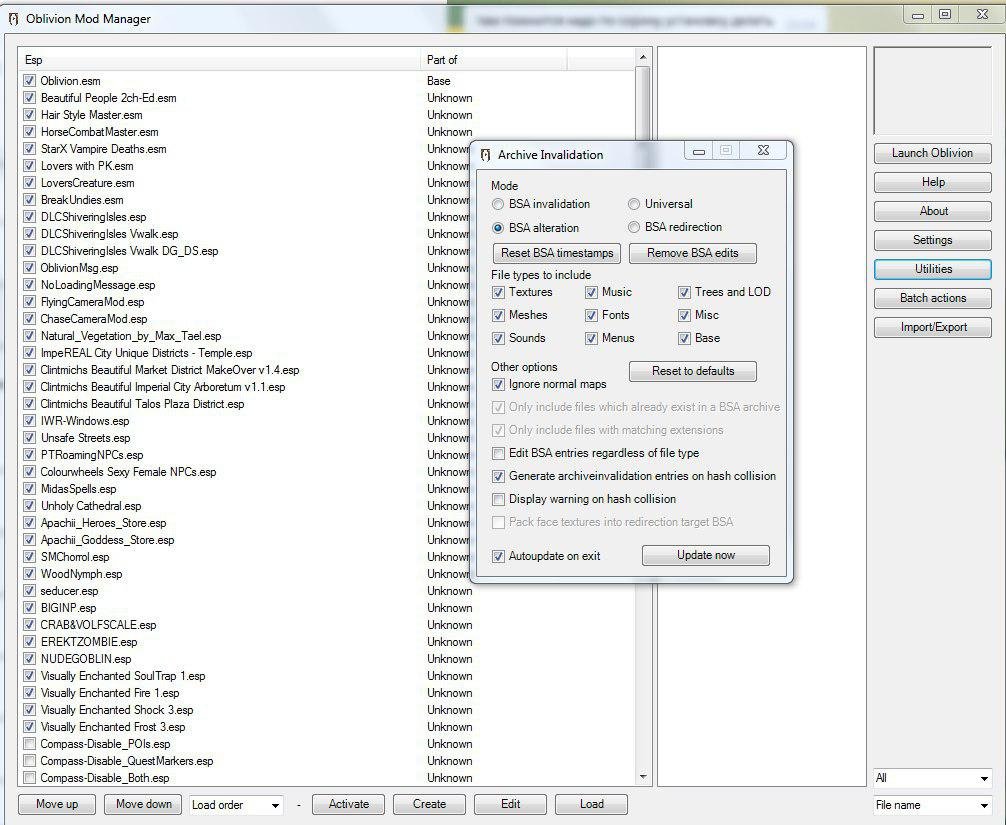Enable Display warning on hash collision

click(498, 499)
